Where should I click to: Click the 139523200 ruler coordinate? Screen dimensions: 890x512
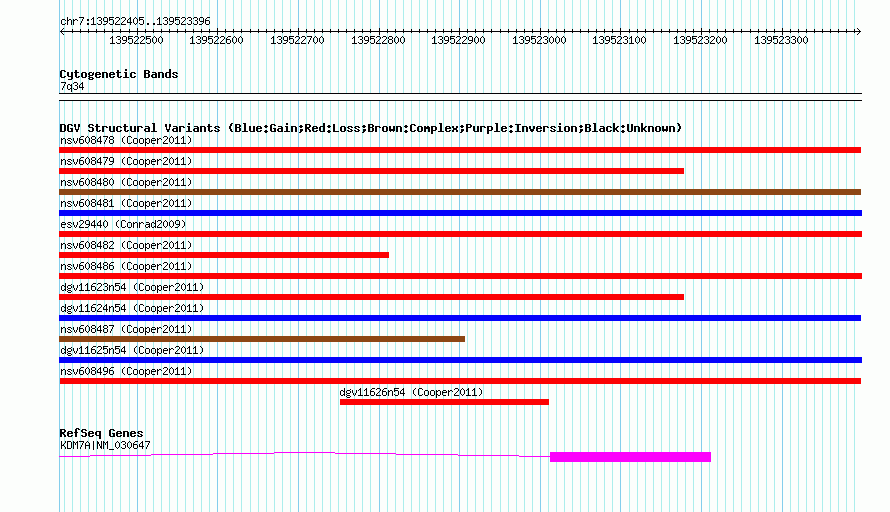[x=700, y=40]
